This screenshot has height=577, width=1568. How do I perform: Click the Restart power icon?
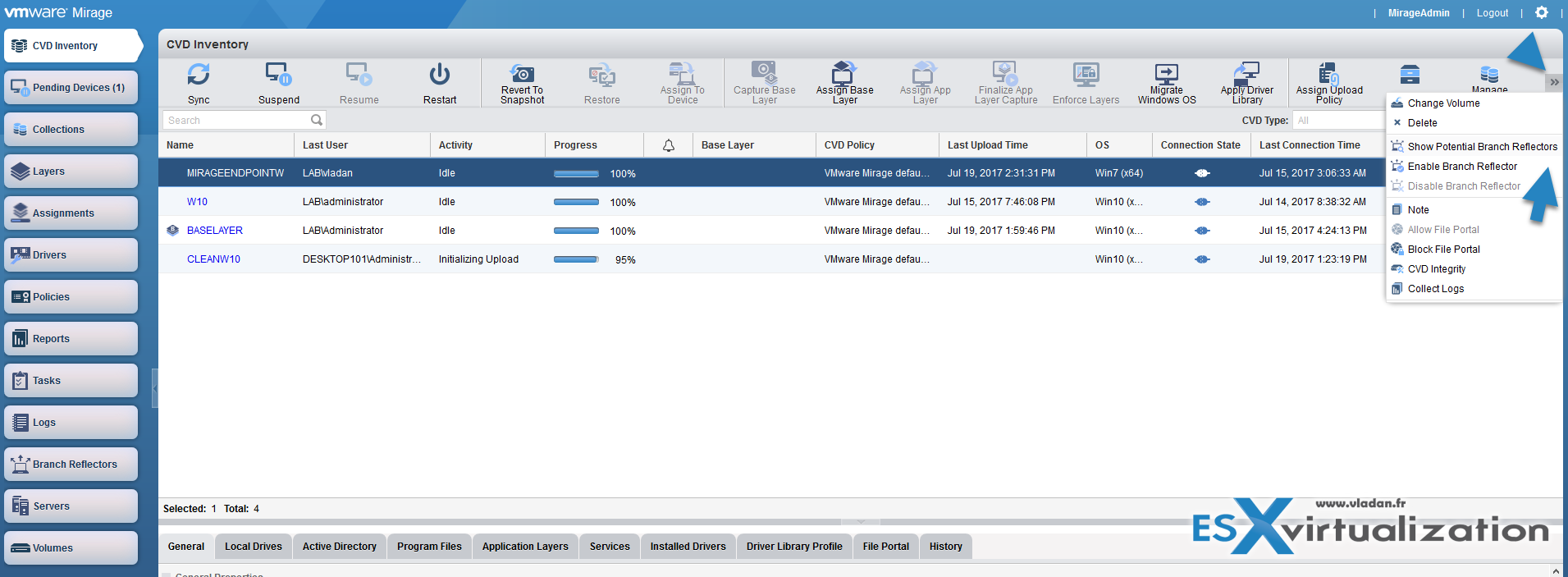click(440, 75)
